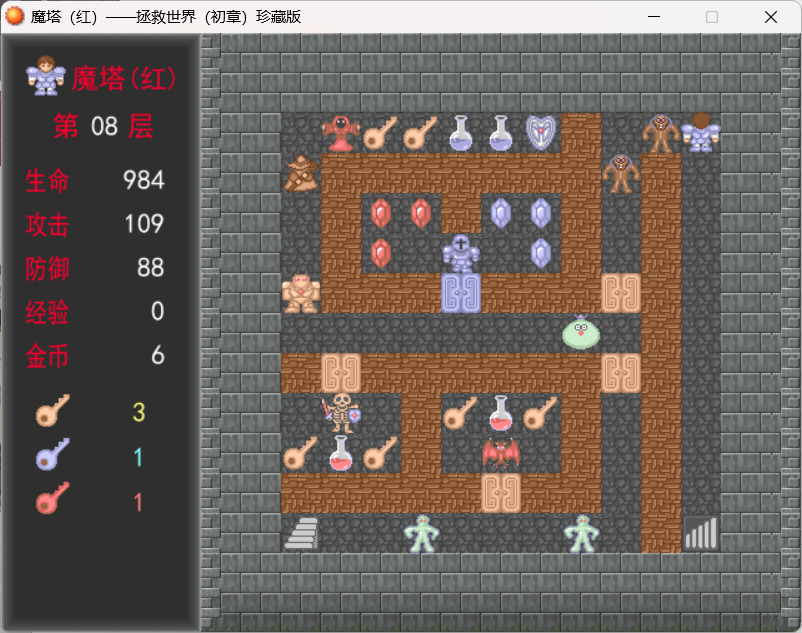Click the 经验 experience label
802x633 pixels.
click(x=47, y=312)
